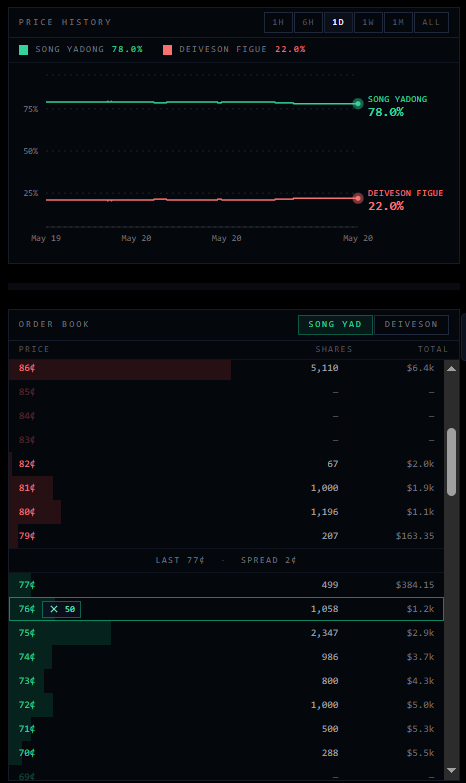Click the 84¢ empty ask level
This screenshot has height=783, width=466.
pyautogui.click(x=226, y=416)
